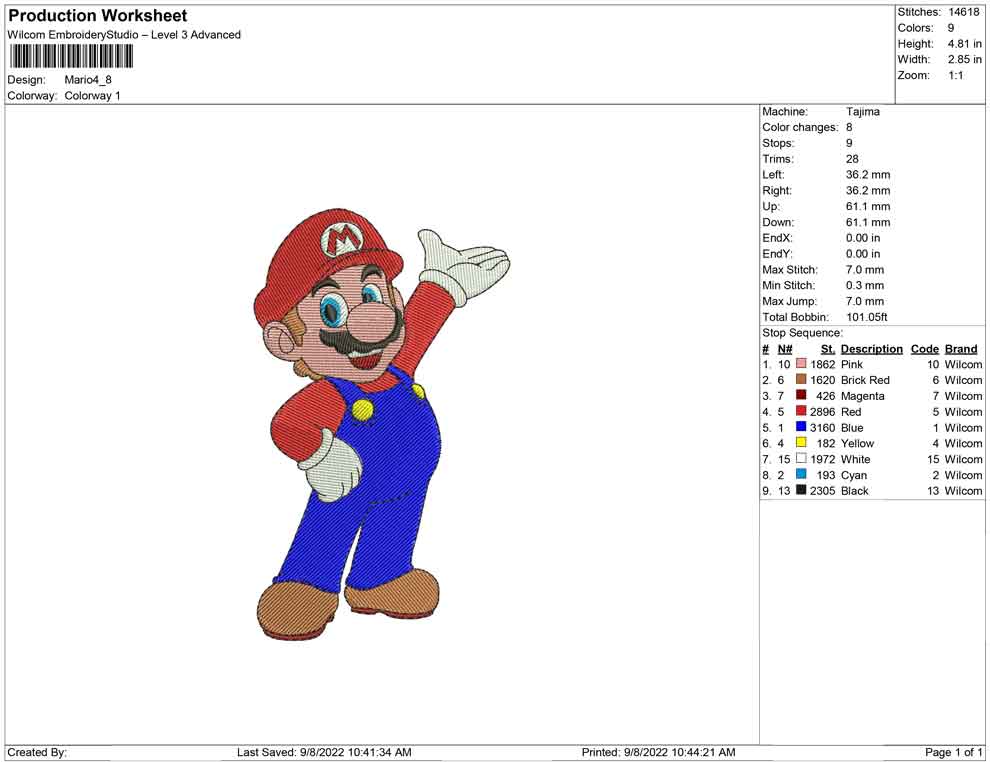Viewport: 990px width, 762px height.
Task: Click the Magenta thread swatch
Action: pyautogui.click(x=801, y=396)
